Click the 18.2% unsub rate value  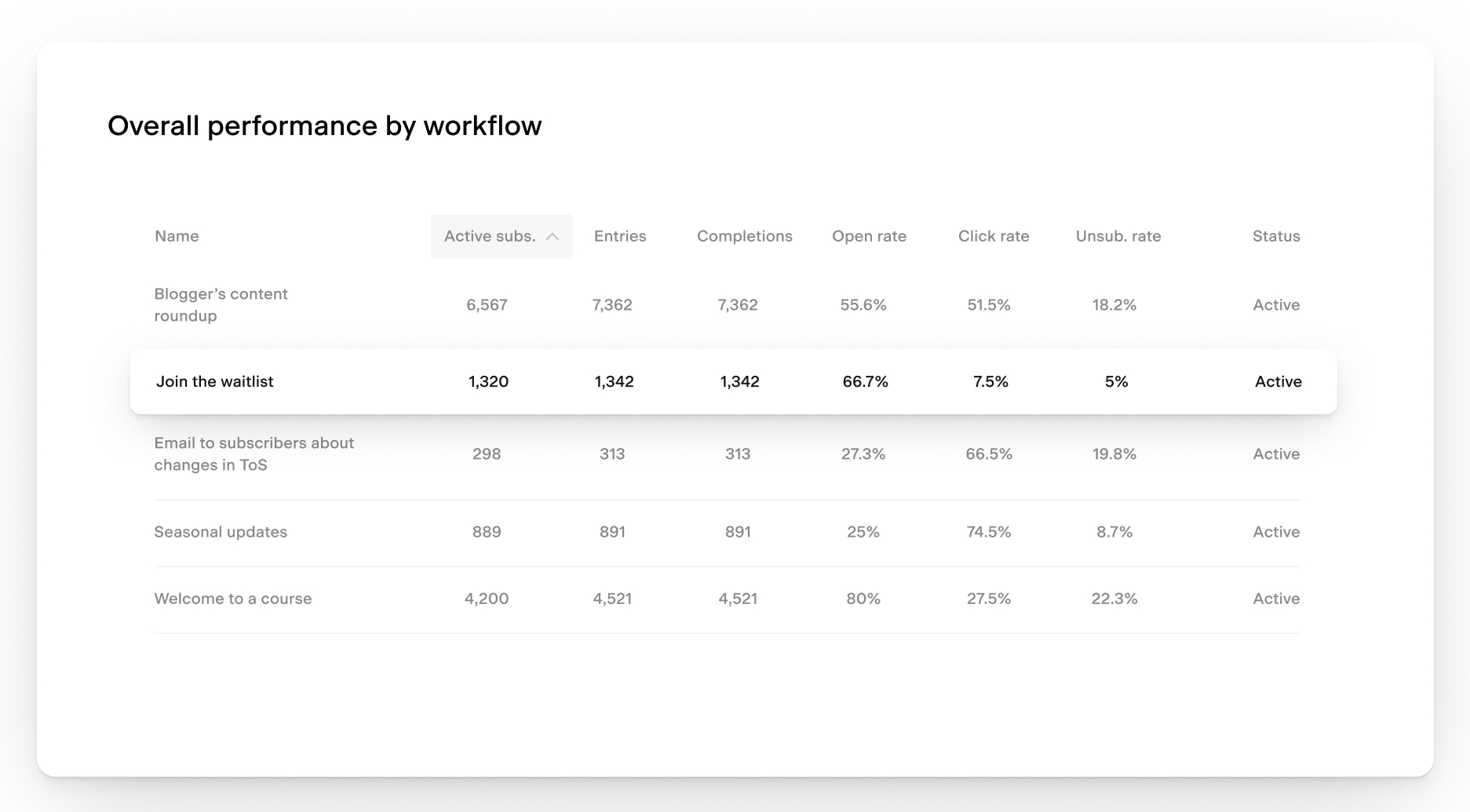[1114, 304]
